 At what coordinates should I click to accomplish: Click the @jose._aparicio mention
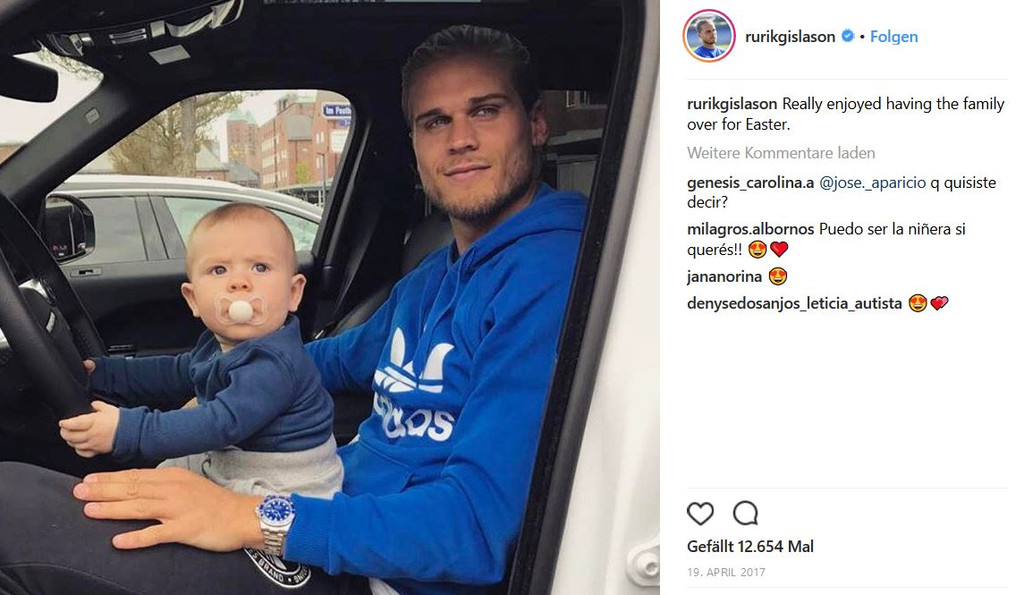click(872, 183)
